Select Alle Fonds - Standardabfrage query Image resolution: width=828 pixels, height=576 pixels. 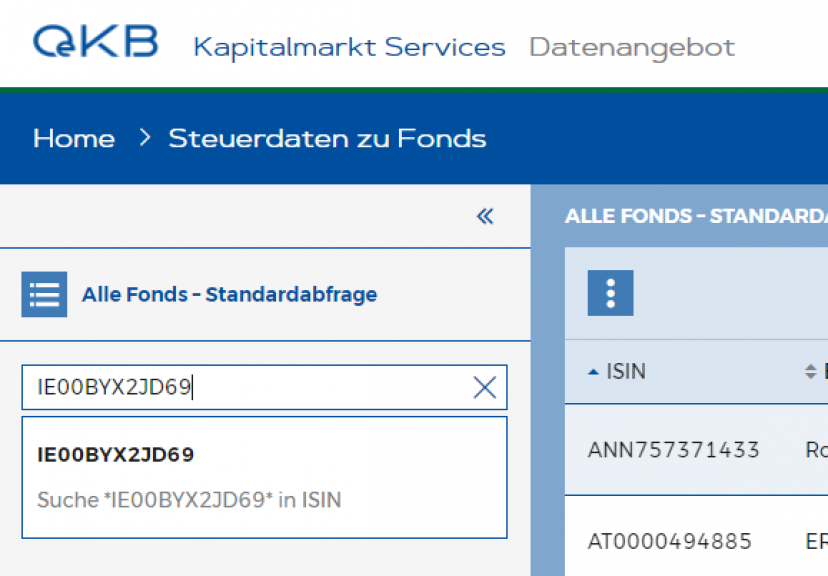pyautogui.click(x=229, y=295)
